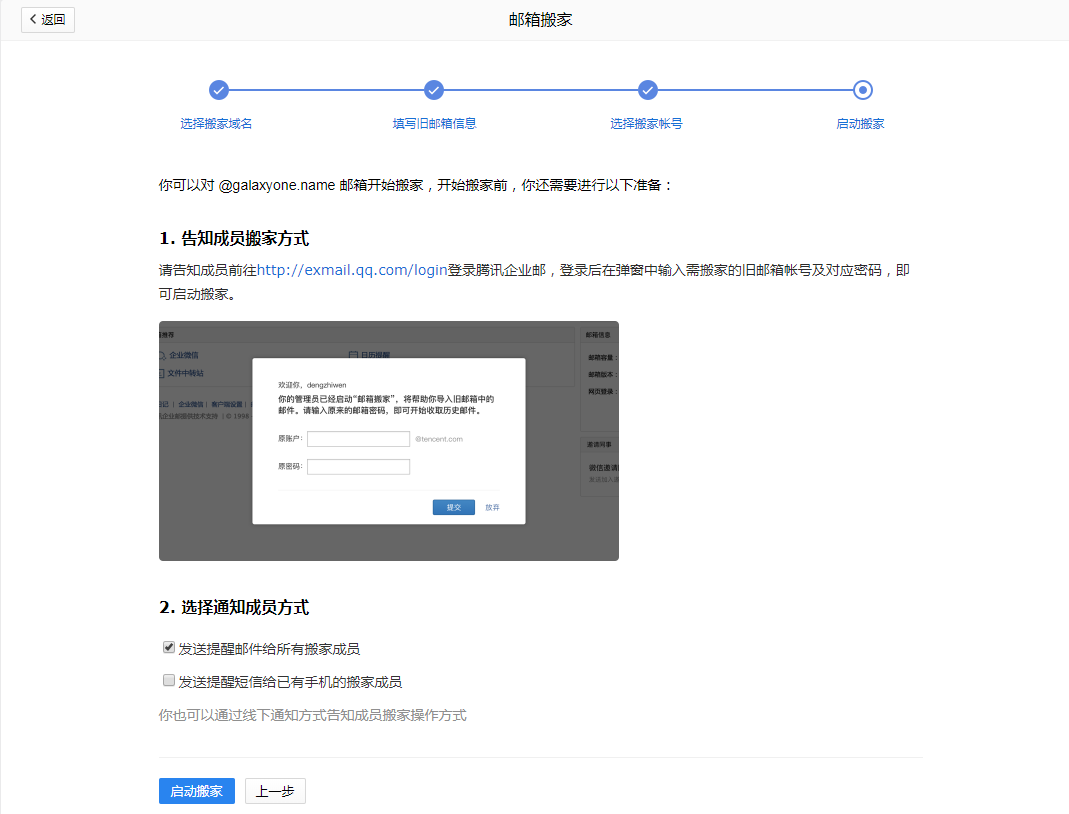
Task: Click the 原密码 field in the preview image
Action: (x=358, y=467)
